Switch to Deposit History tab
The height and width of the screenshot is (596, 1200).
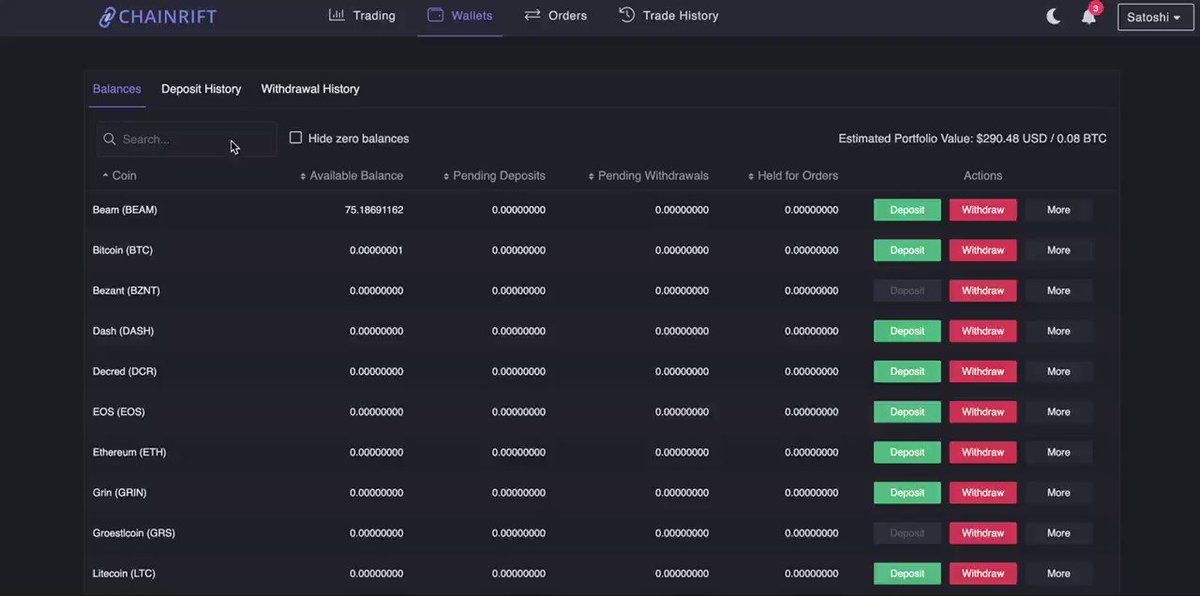tap(201, 89)
